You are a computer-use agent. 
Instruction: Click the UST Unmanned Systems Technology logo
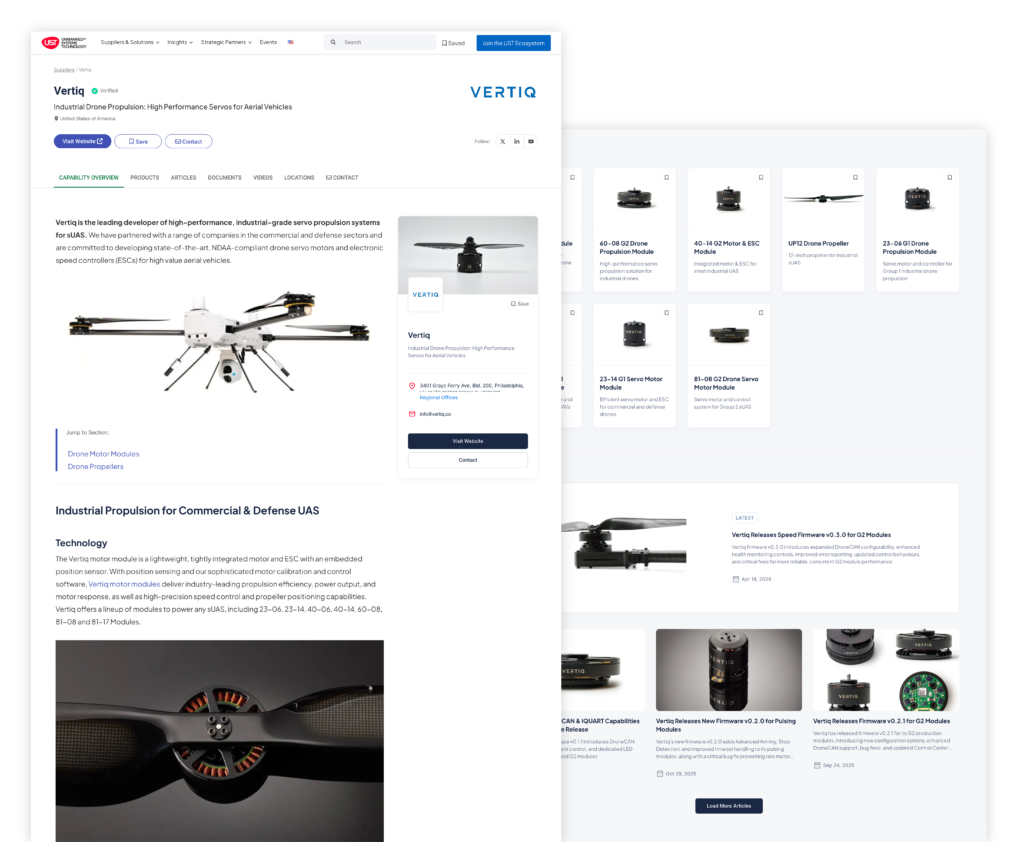pos(63,42)
